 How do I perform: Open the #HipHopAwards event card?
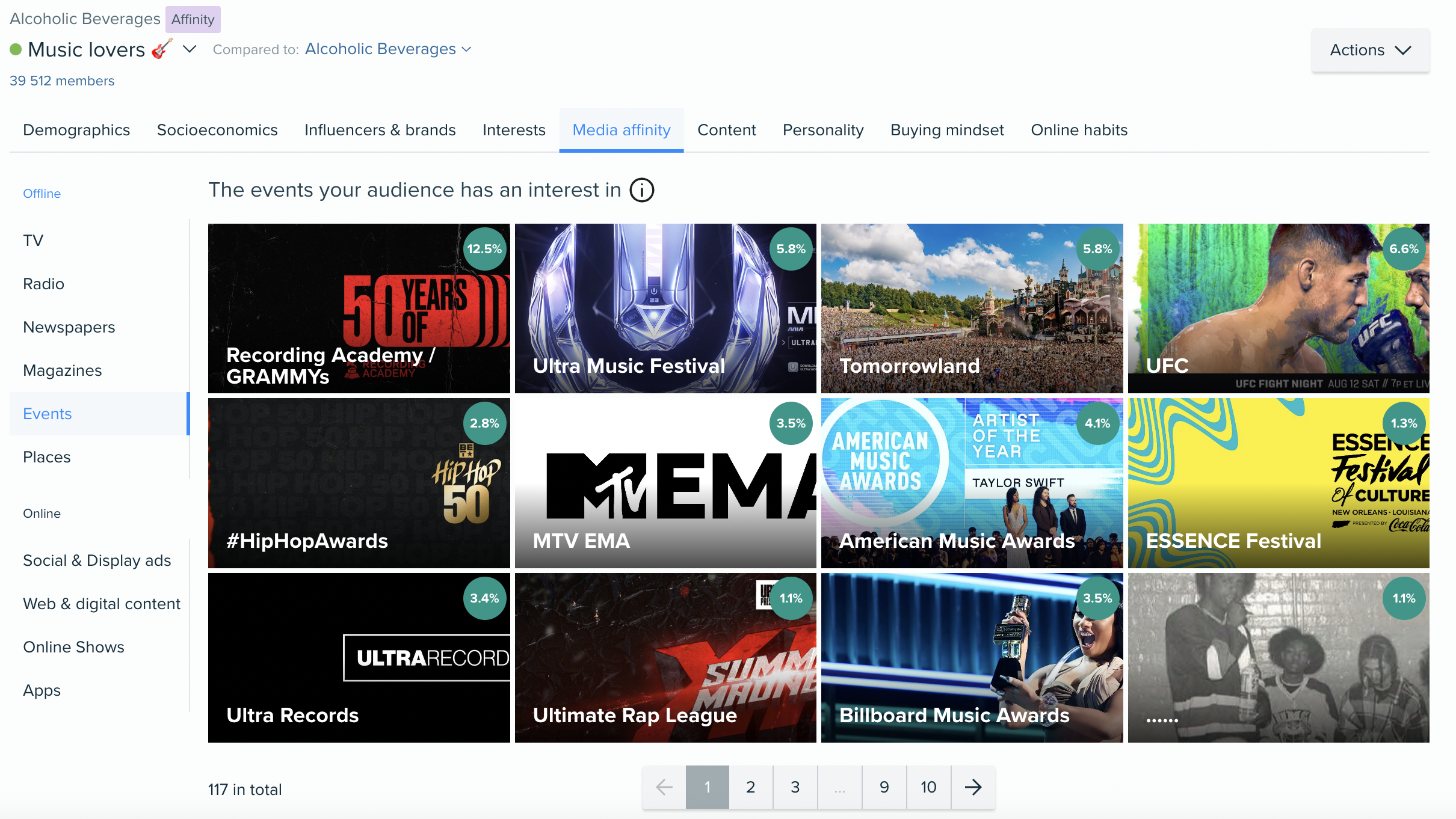[359, 483]
